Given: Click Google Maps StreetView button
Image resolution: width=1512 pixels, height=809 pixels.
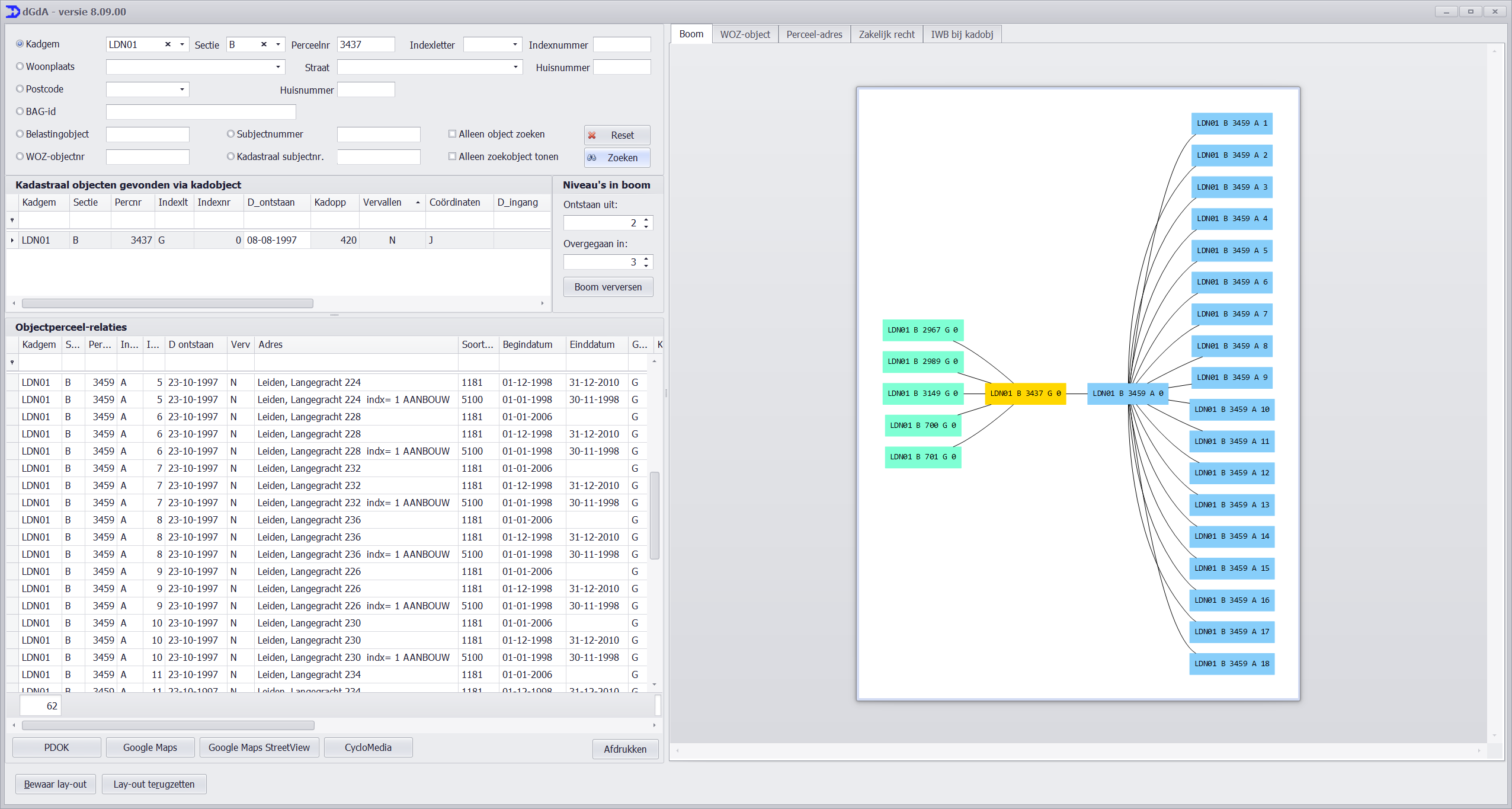Looking at the screenshot, I should point(259,747).
